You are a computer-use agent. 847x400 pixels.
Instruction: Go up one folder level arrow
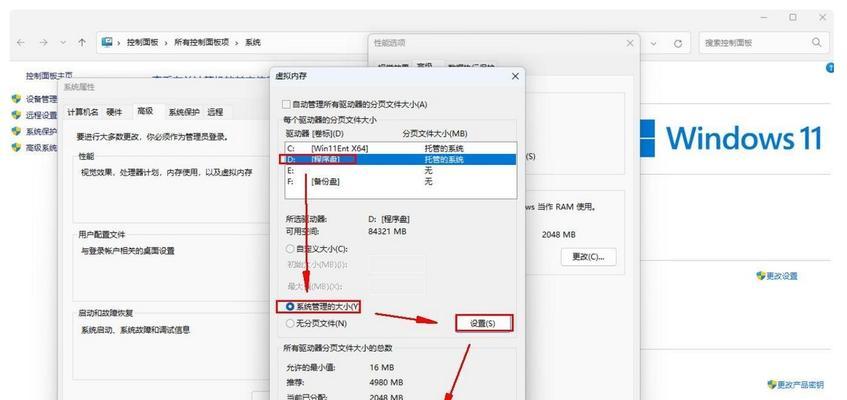point(82,42)
